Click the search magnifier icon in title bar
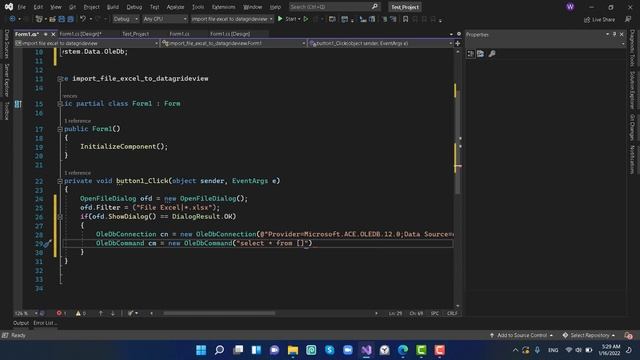Image resolution: width=640 pixels, height=360 pixels. [375, 7]
